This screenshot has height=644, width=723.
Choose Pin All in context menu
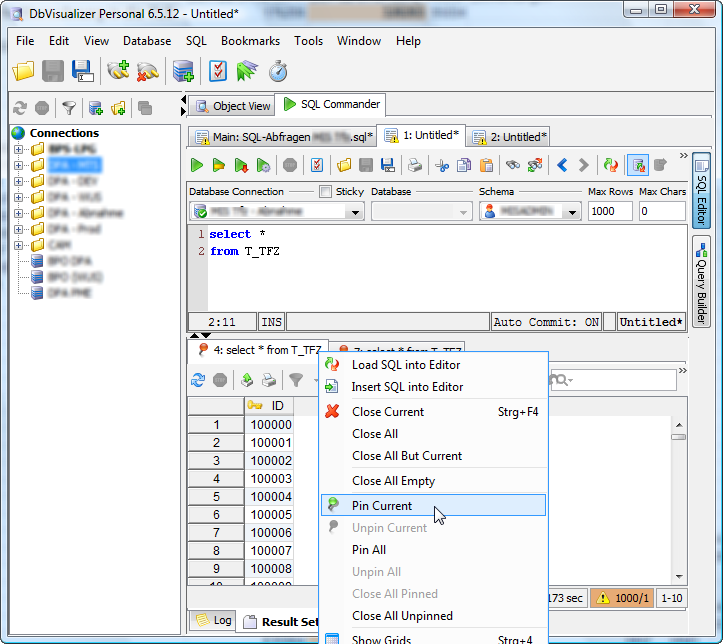pyautogui.click(x=433, y=549)
